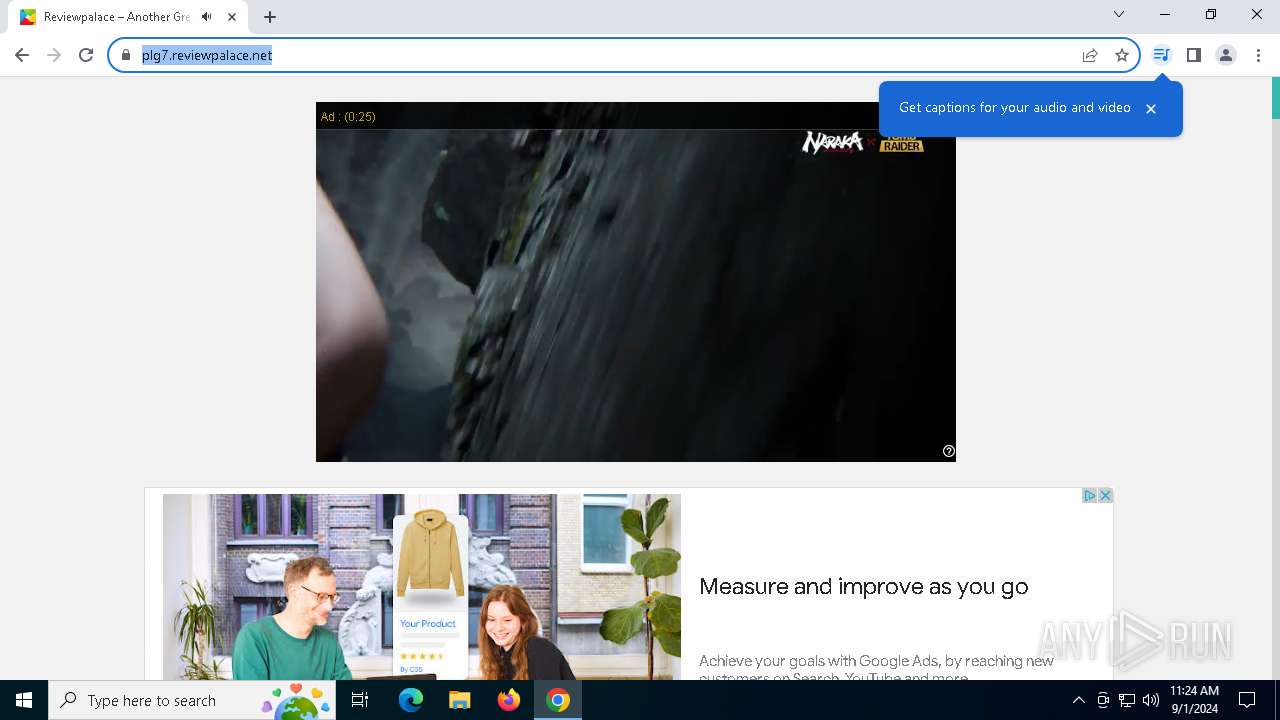Viewport: 1280px width, 720px height.
Task: Show hidden system tray icons
Action: point(1078,700)
